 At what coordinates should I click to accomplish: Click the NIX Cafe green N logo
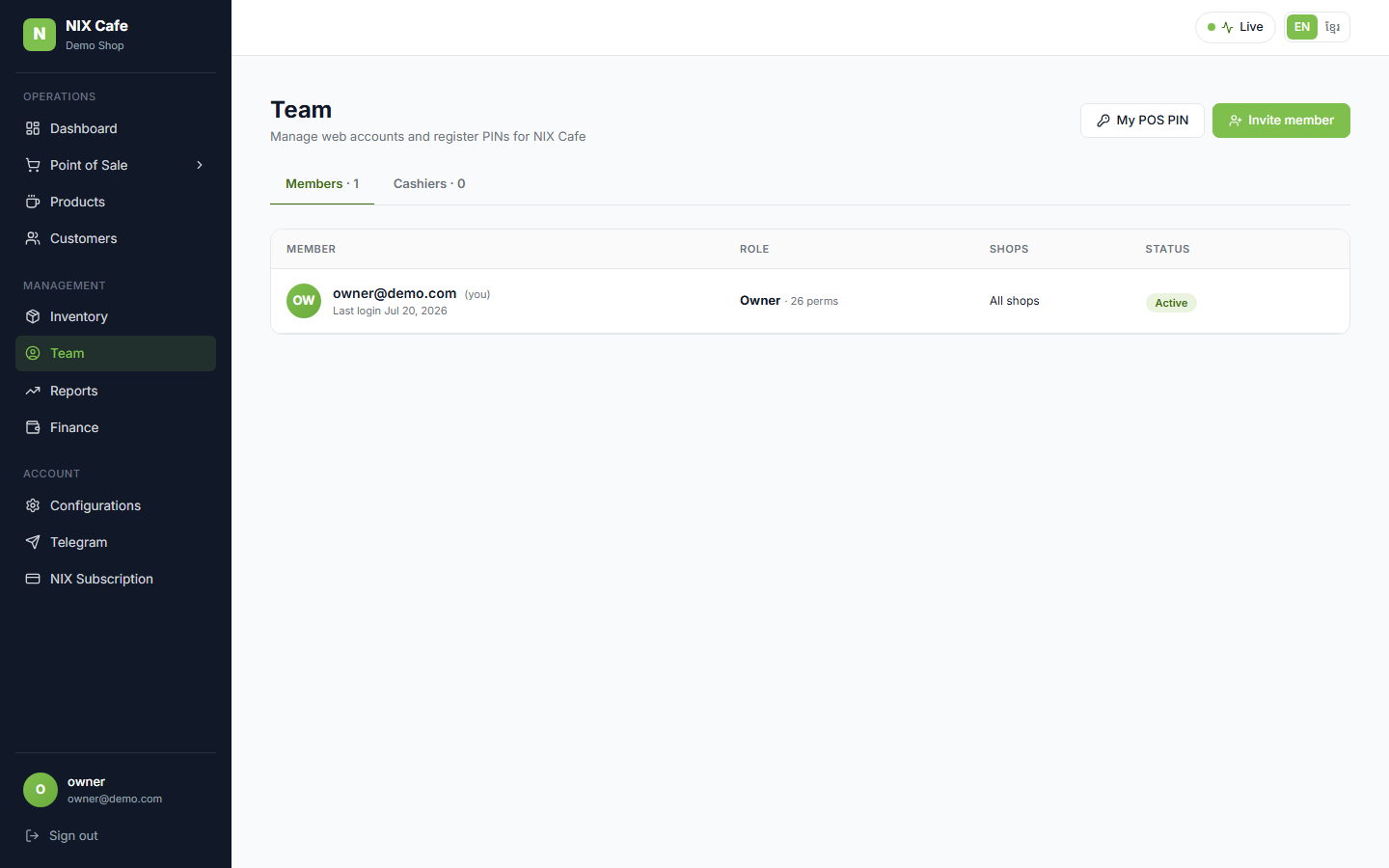point(40,34)
